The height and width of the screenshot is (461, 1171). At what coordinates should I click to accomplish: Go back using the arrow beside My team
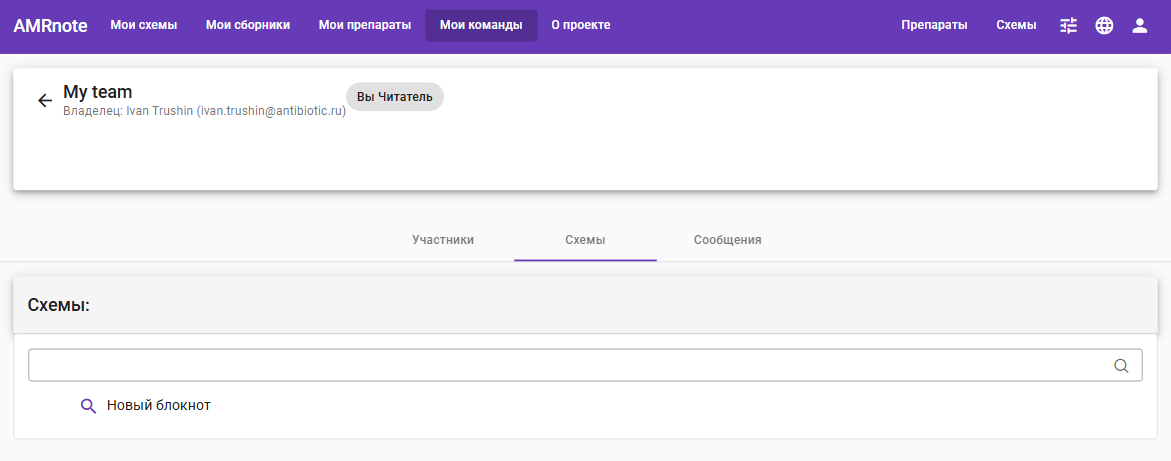[45, 101]
